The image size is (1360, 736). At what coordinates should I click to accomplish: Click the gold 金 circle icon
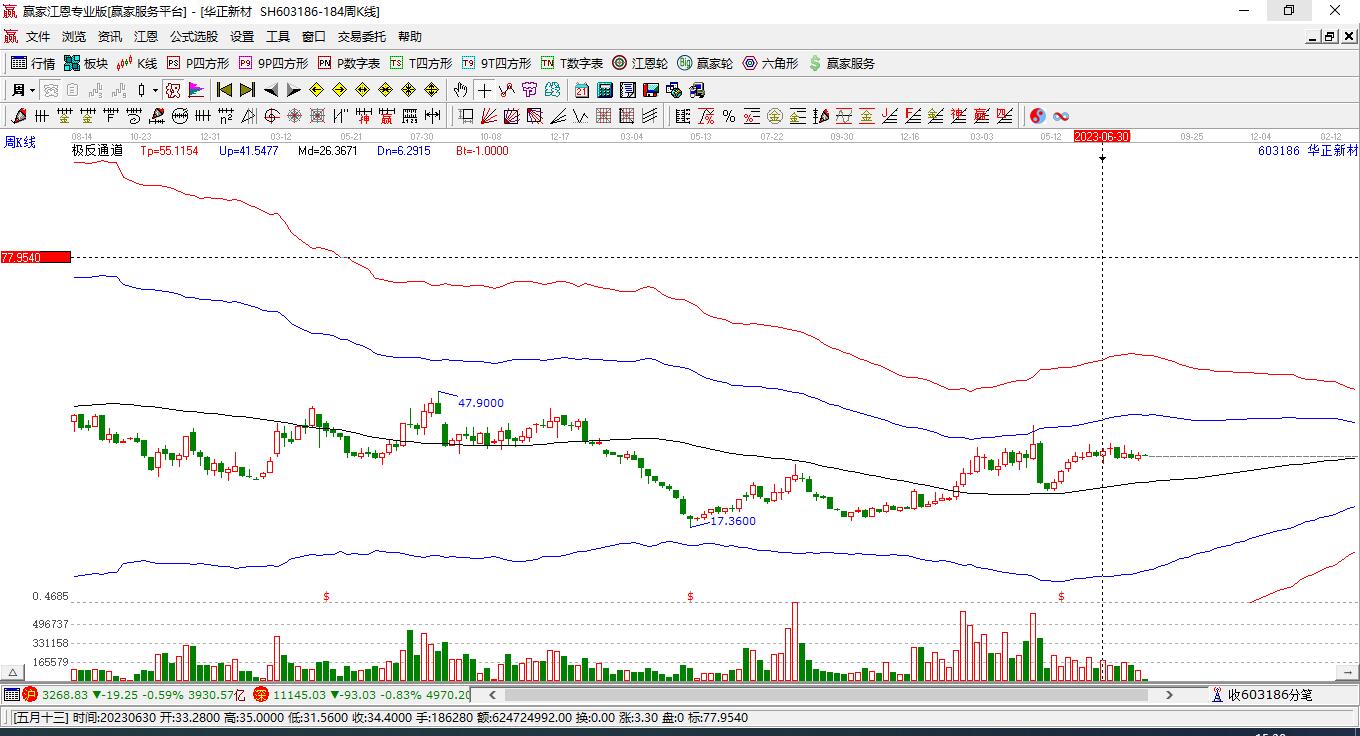point(775,116)
